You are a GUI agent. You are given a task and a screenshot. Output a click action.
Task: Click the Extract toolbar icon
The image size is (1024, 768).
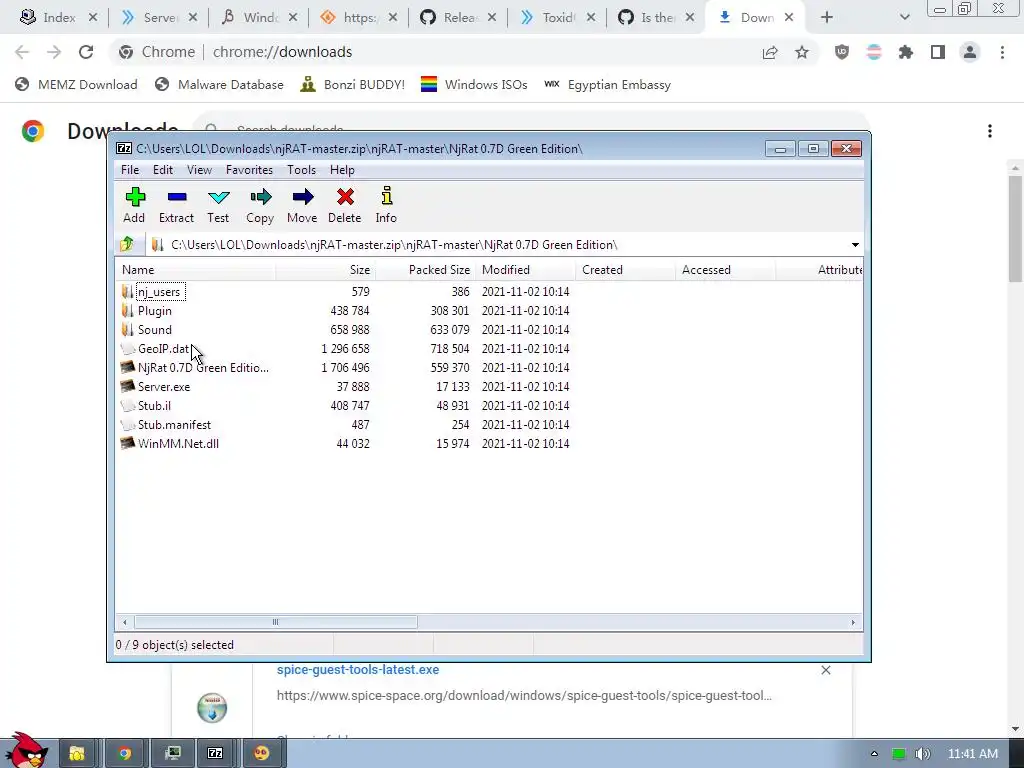(x=176, y=197)
